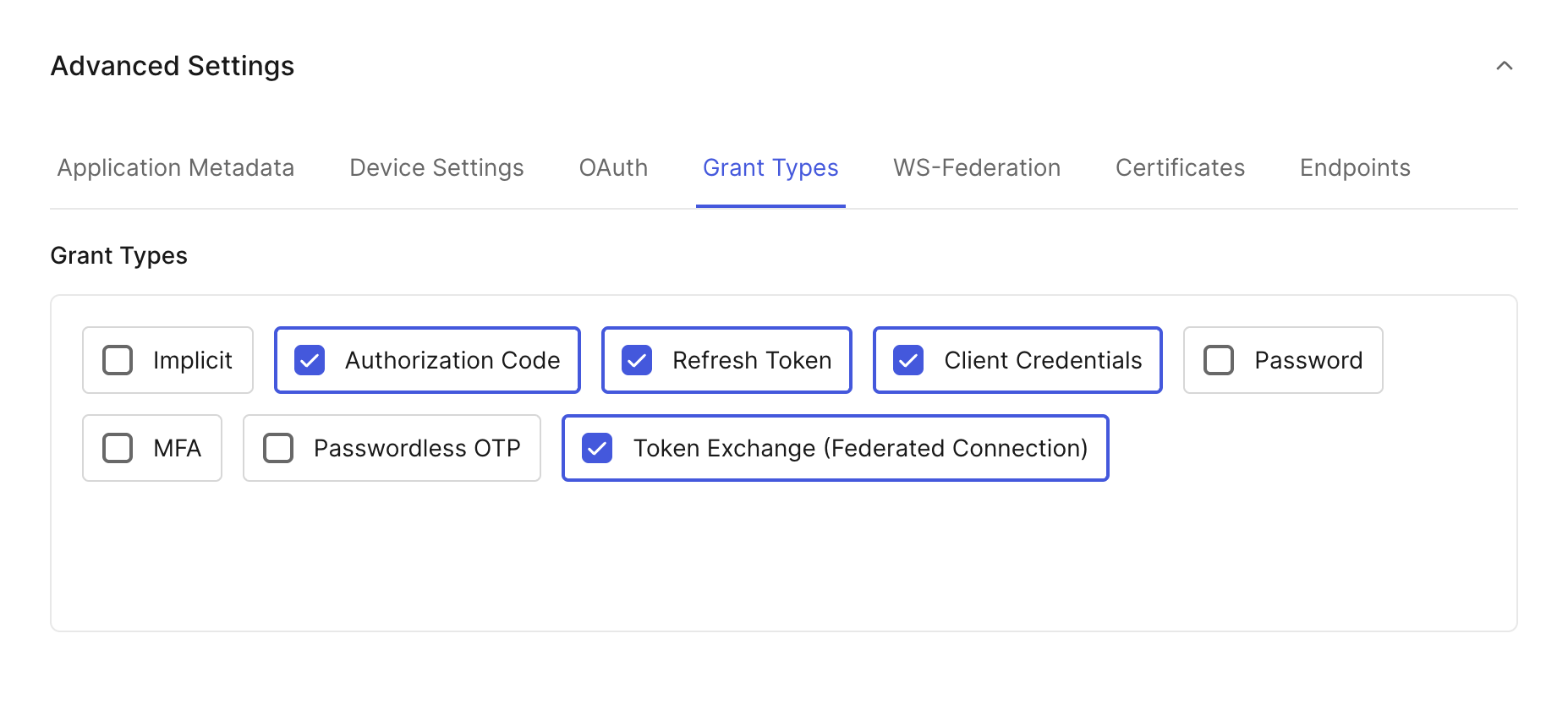Tick the Password grant type checkbox
This screenshot has height=710, width=1568.
click(1219, 360)
